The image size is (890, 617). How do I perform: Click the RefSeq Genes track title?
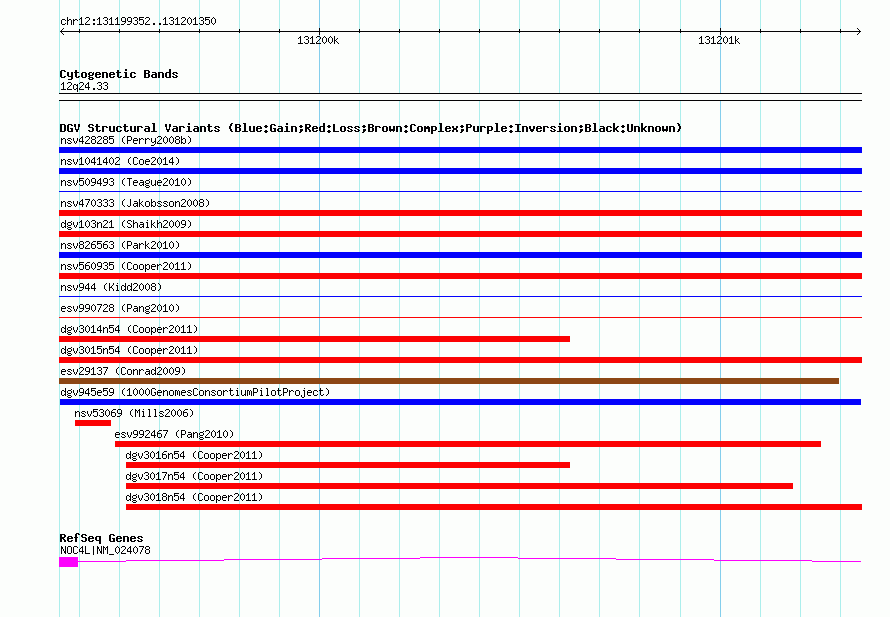pos(101,538)
